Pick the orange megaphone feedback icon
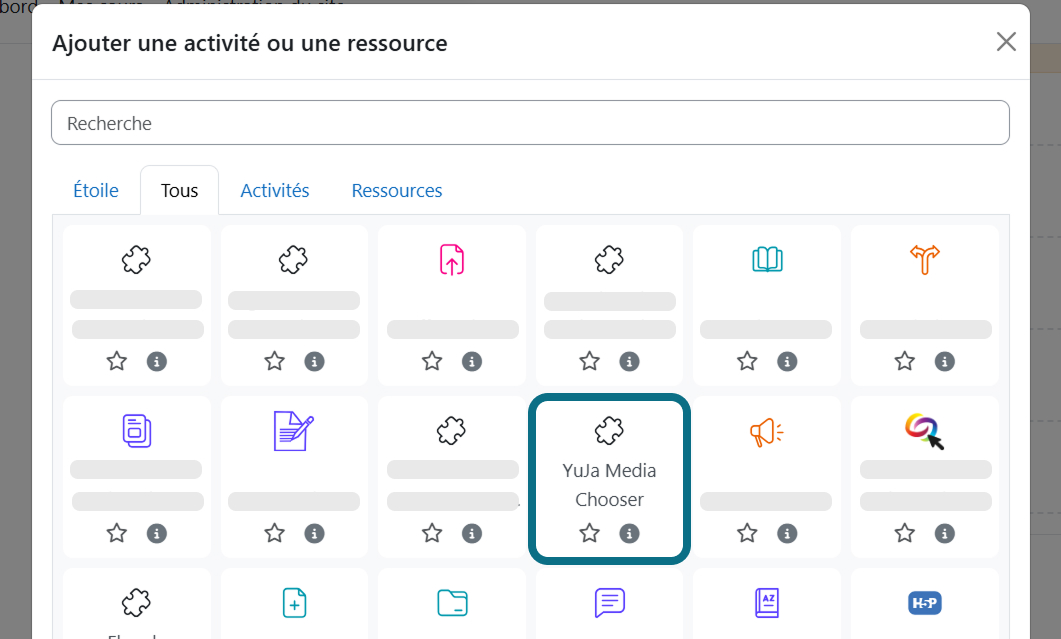Viewport: 1061px width, 639px height. coord(767,432)
